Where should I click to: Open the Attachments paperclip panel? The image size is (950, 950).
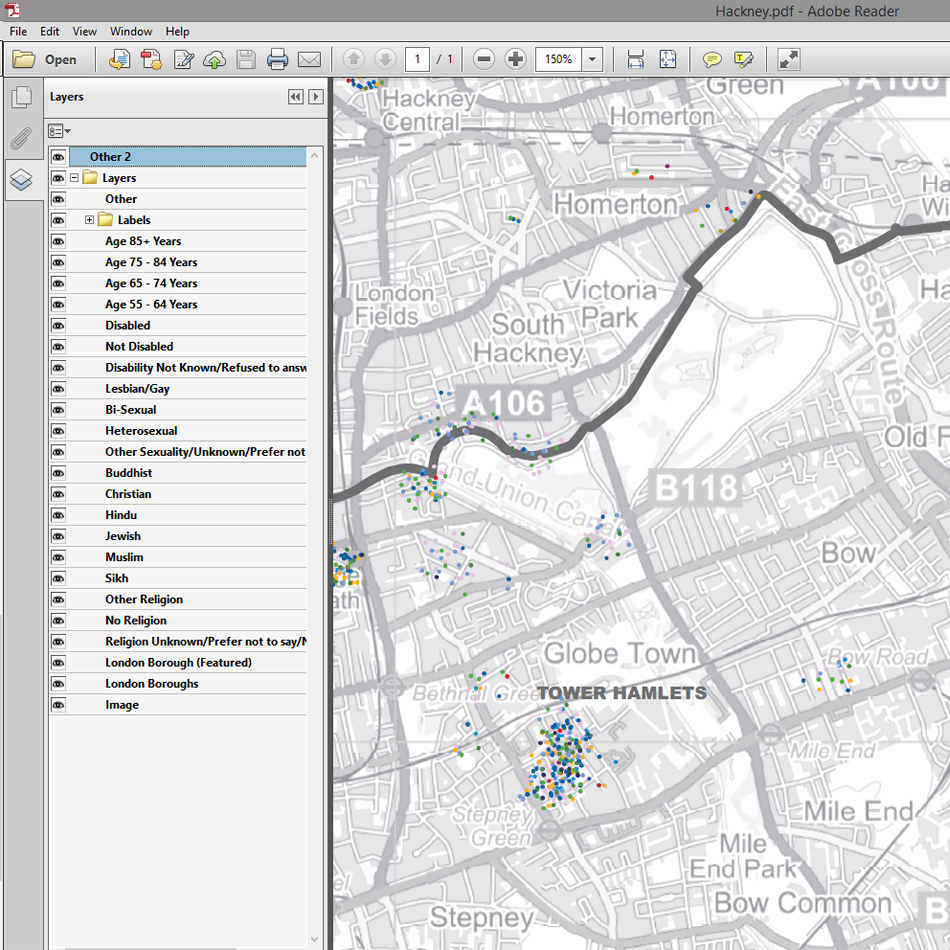[x=21, y=139]
